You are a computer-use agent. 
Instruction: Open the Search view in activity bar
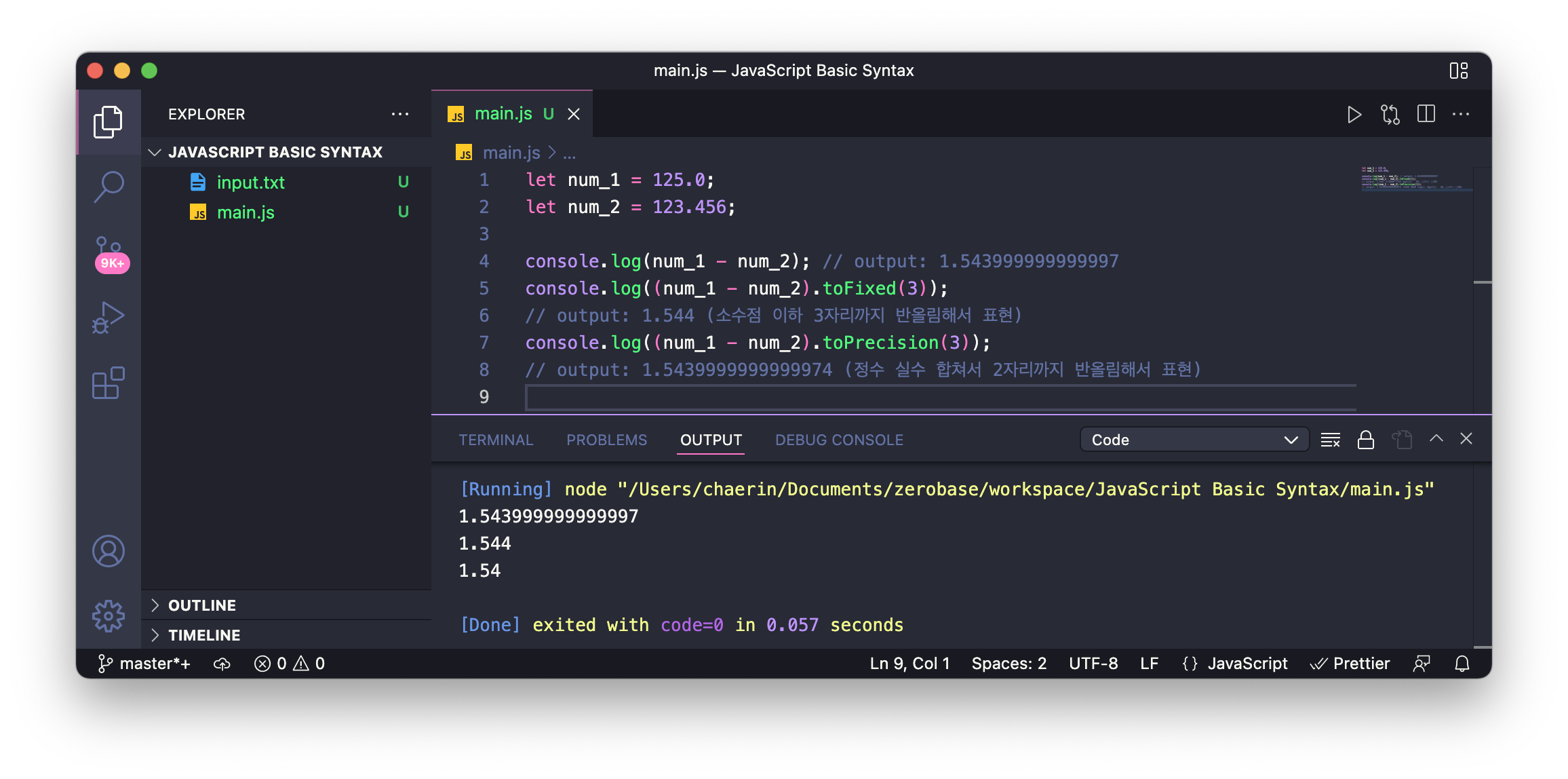(x=109, y=186)
